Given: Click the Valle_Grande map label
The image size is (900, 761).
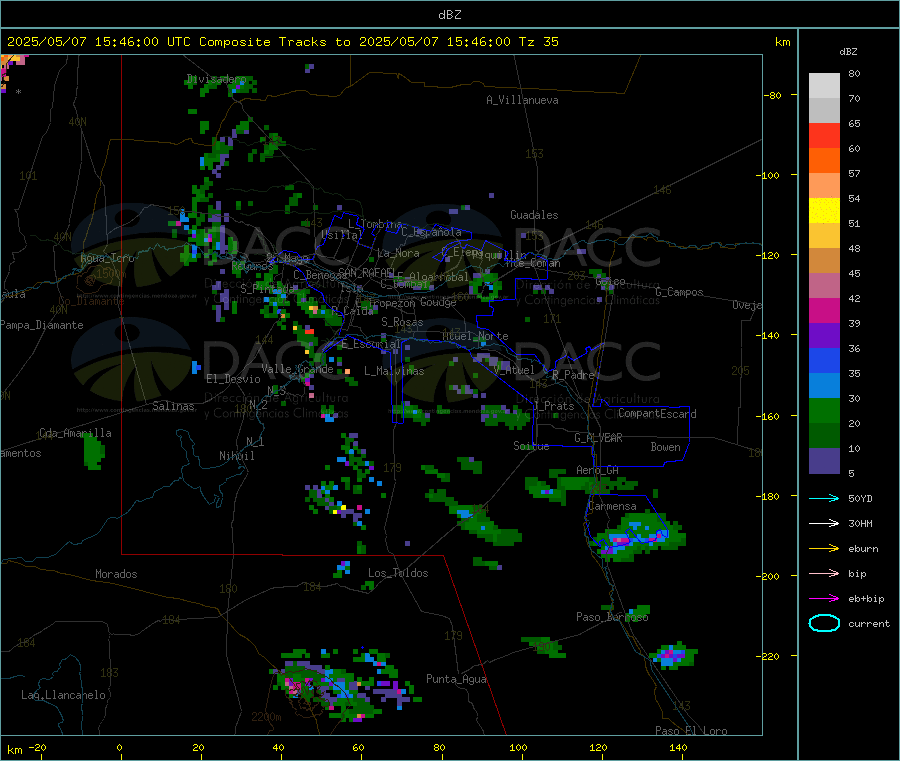Looking at the screenshot, I should pos(297,369).
